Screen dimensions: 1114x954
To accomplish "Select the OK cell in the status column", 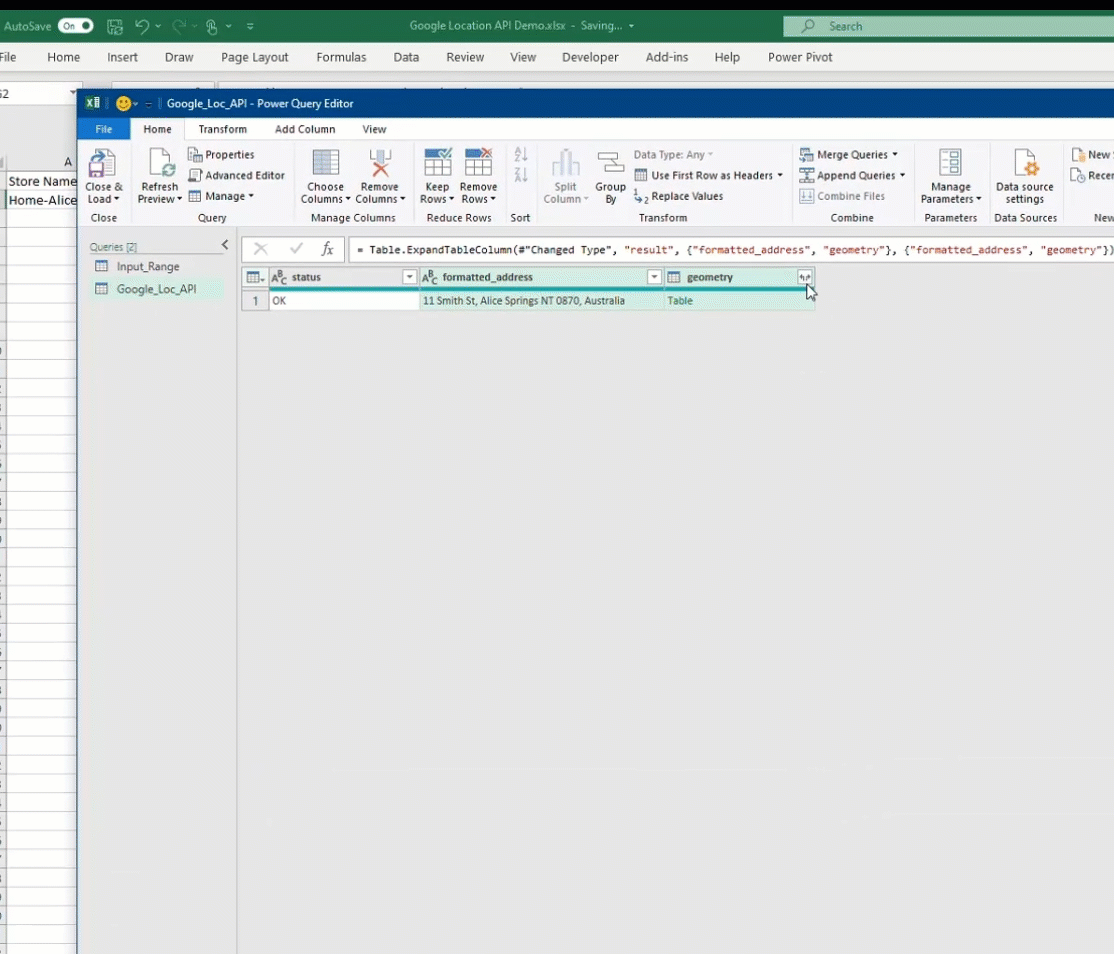I will tap(344, 300).
